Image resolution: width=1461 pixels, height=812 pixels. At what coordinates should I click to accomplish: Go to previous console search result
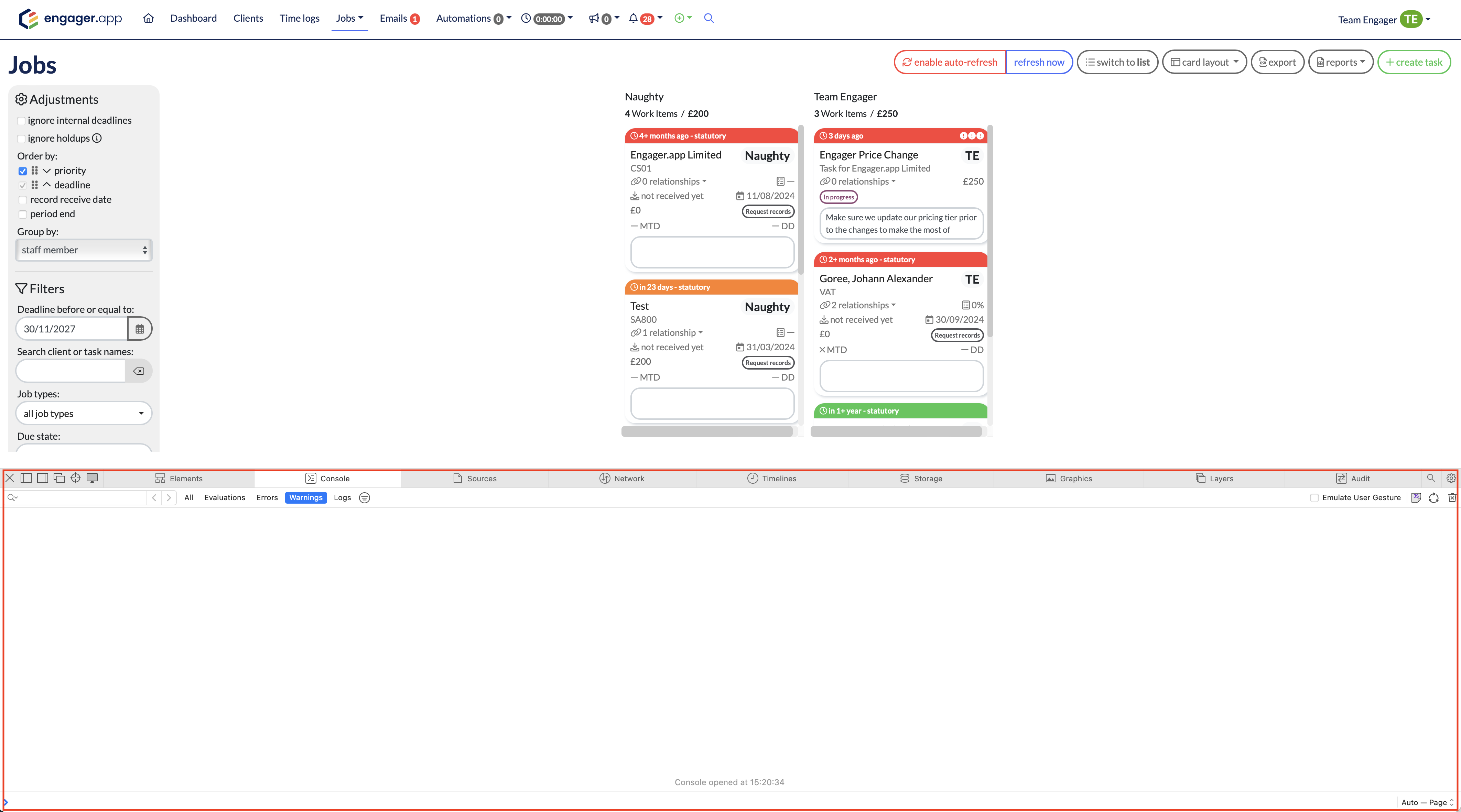pos(154,497)
